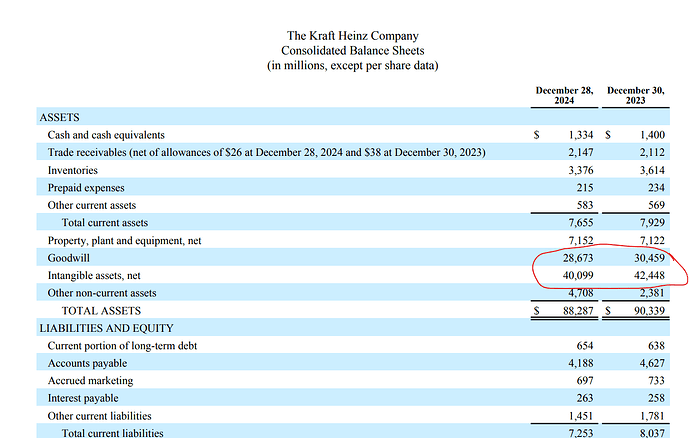The image size is (690, 438).
Task: Select accounts payable value 4,627
Action: (x=652, y=363)
